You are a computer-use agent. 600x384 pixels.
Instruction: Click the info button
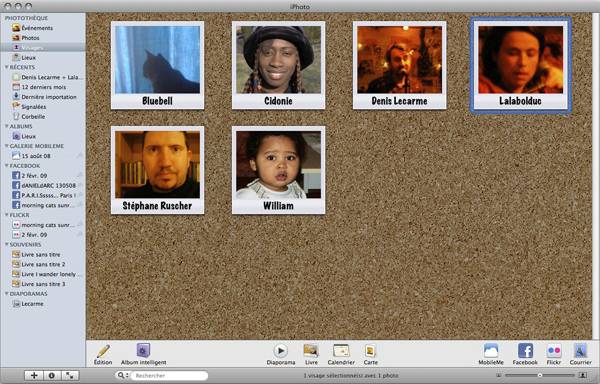(x=52, y=376)
